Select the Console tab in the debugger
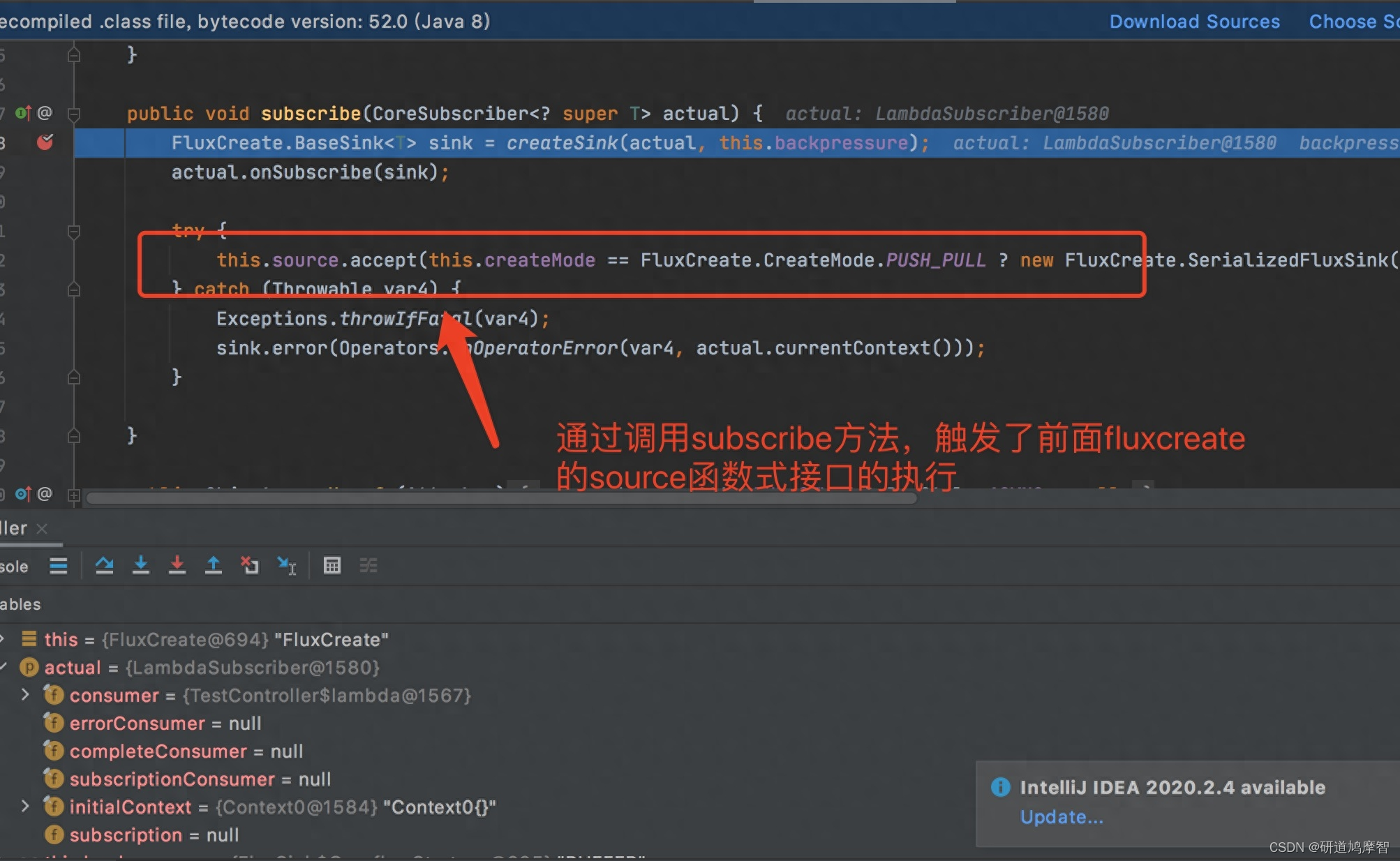Viewport: 1400px width, 861px height. pyautogui.click(x=14, y=567)
